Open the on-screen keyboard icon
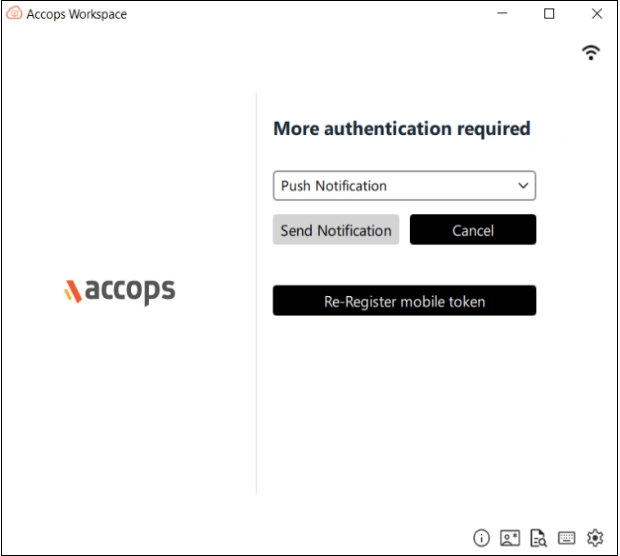 566,538
